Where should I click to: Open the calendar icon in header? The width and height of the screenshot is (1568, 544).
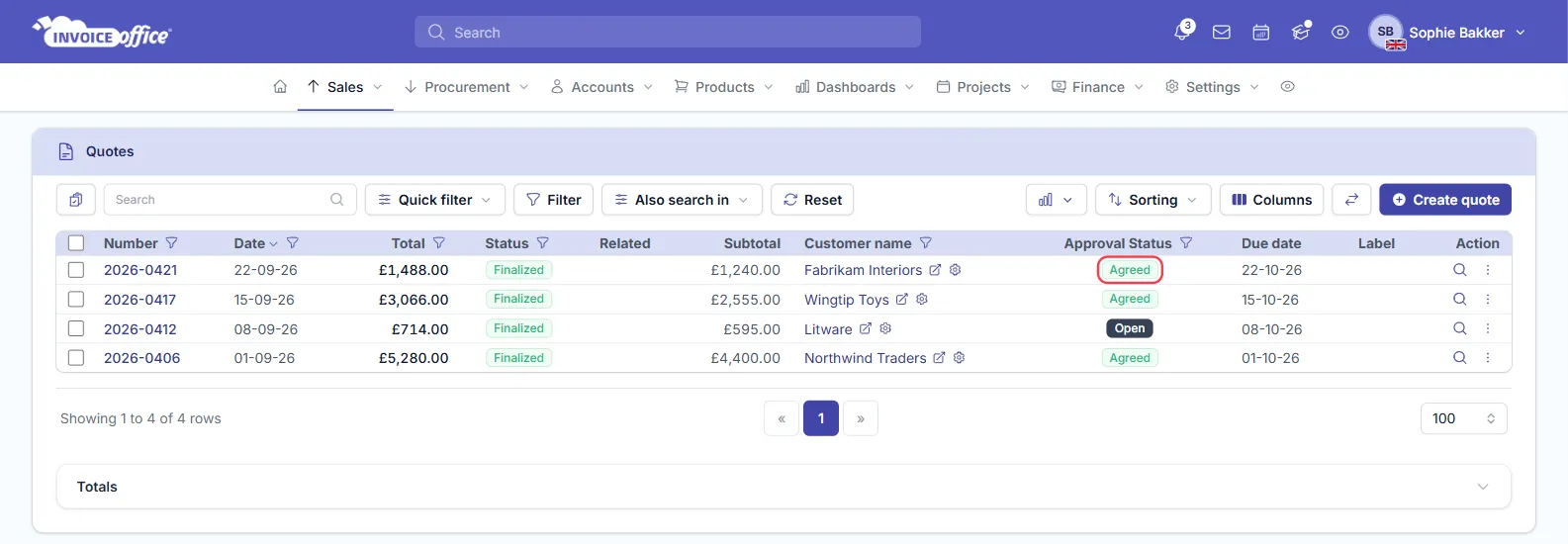coord(1261,33)
